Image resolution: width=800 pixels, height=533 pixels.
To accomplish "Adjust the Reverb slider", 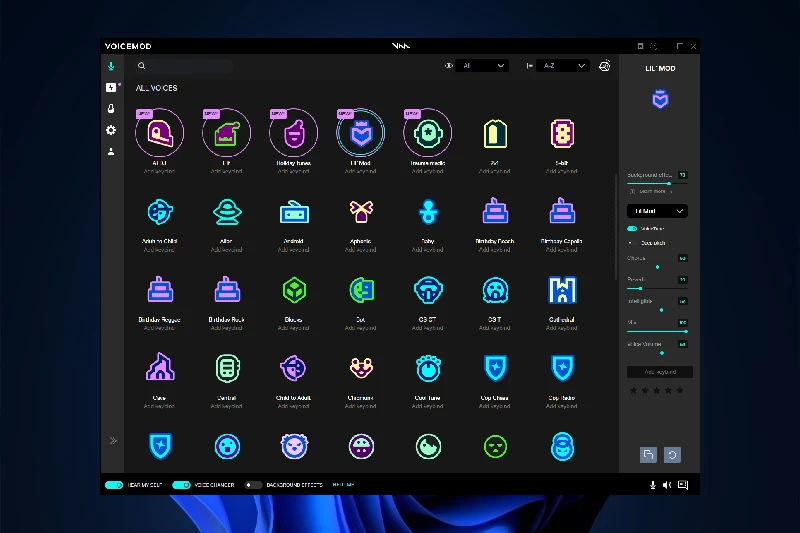I will [656, 289].
